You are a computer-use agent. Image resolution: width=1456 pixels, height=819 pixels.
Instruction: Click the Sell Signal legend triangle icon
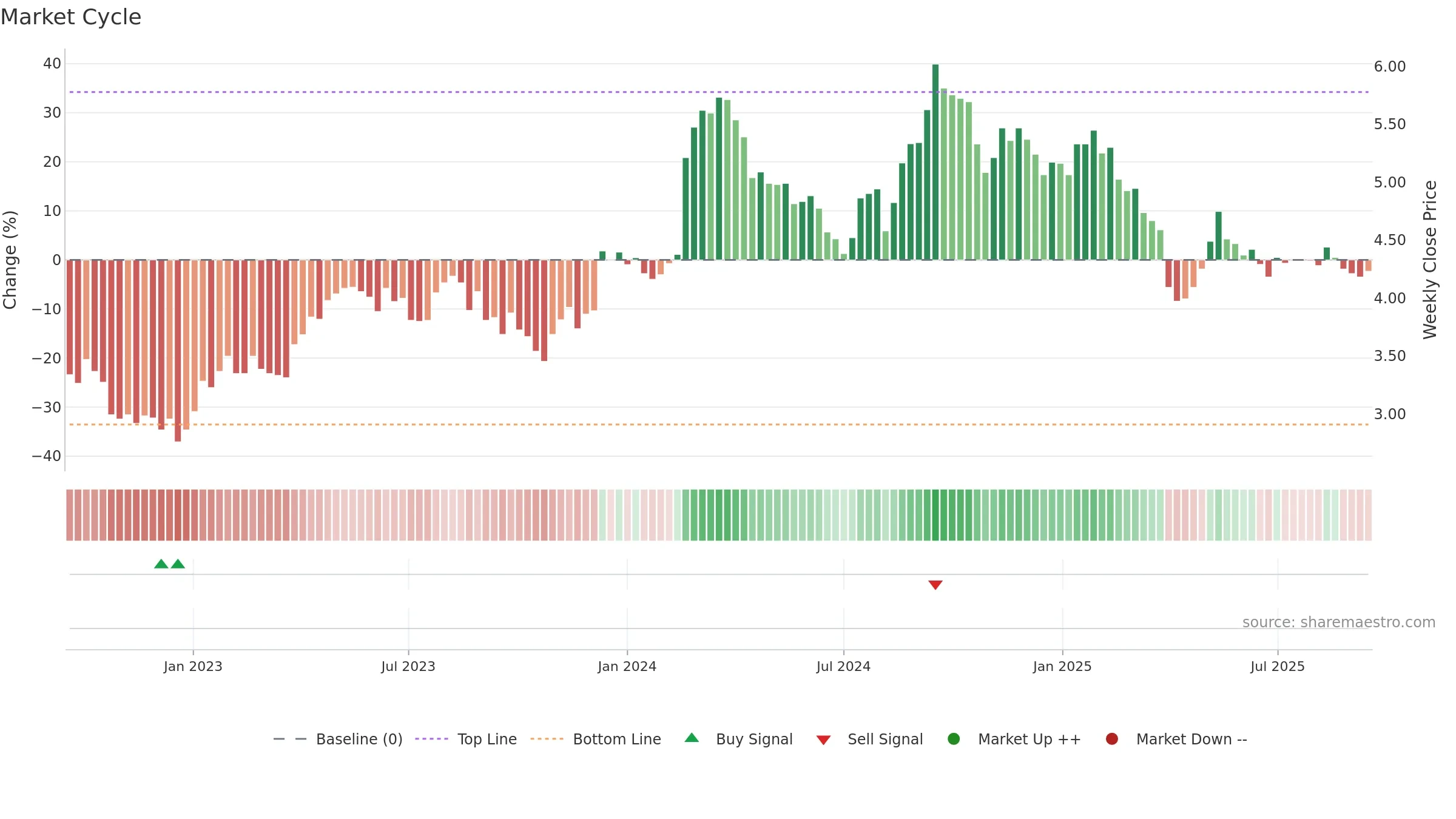click(x=823, y=740)
